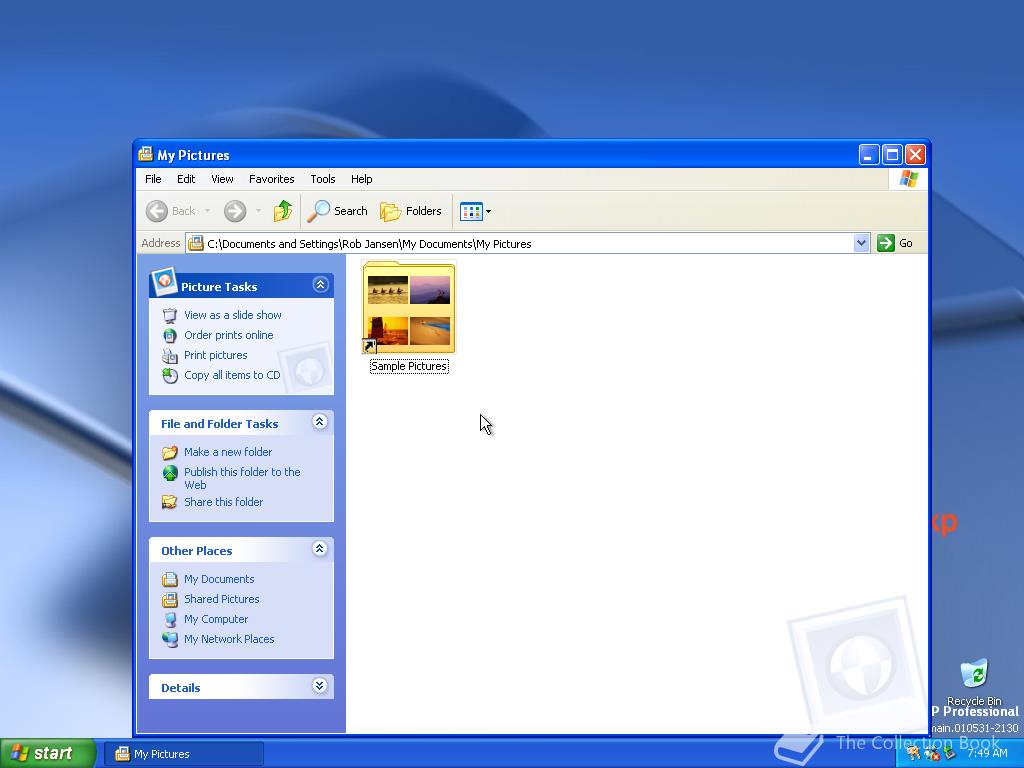Viewport: 1024px width, 768px height.
Task: Click the Views icon in the toolbar
Action: (x=471, y=211)
